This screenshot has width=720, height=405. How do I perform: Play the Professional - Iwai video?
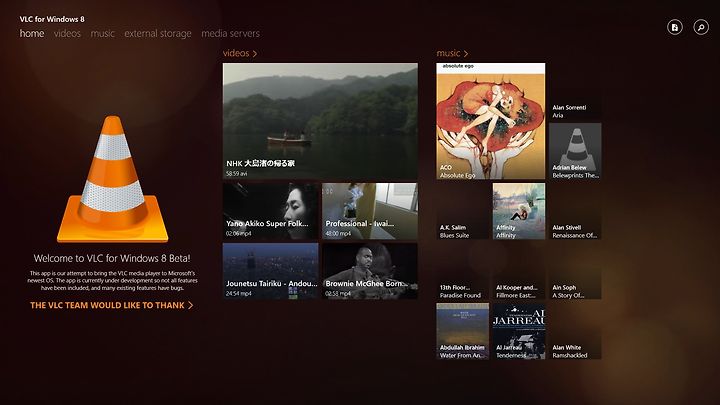click(370, 211)
